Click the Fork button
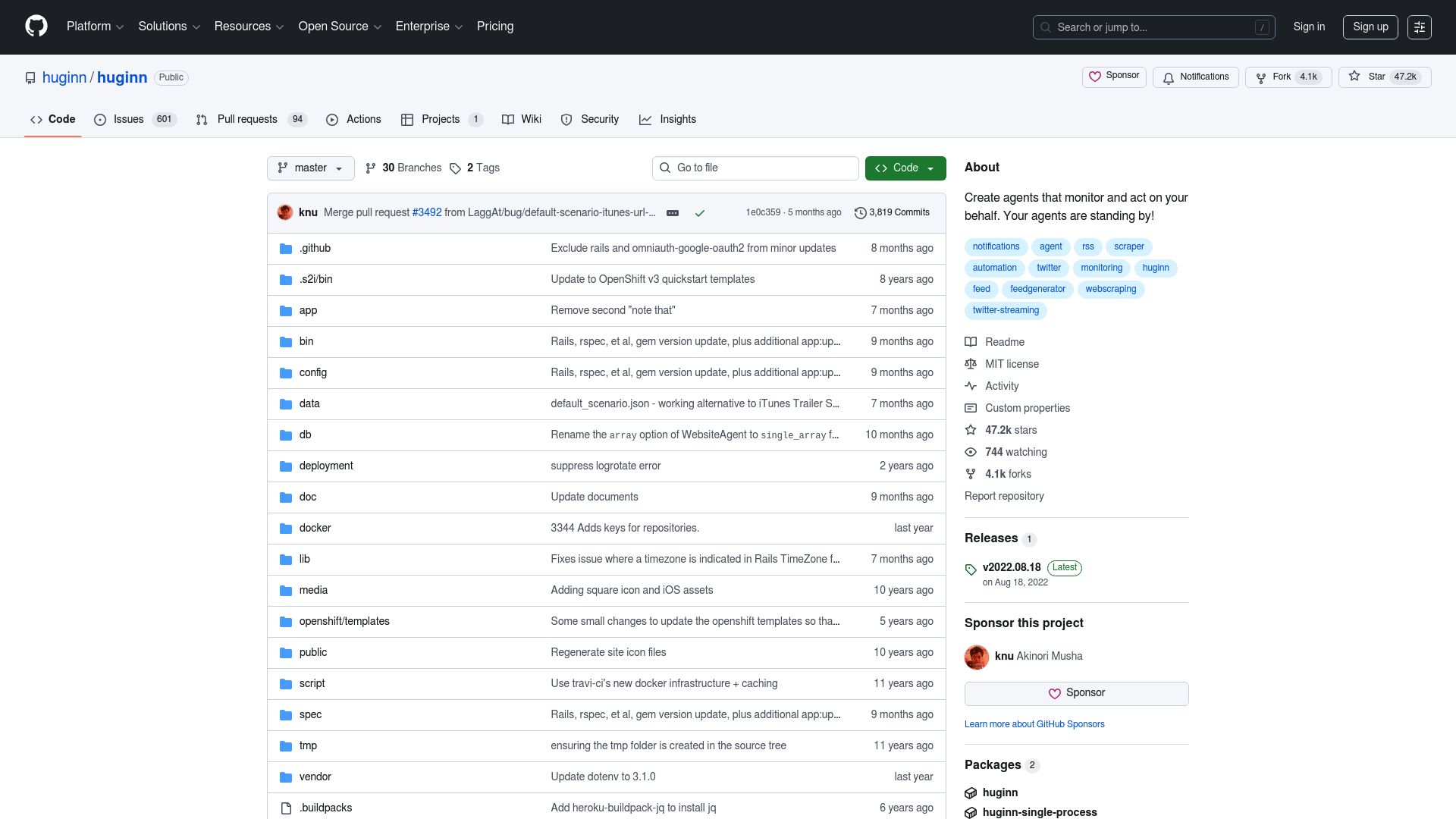Viewport: 1456px width, 819px height. point(1288,77)
